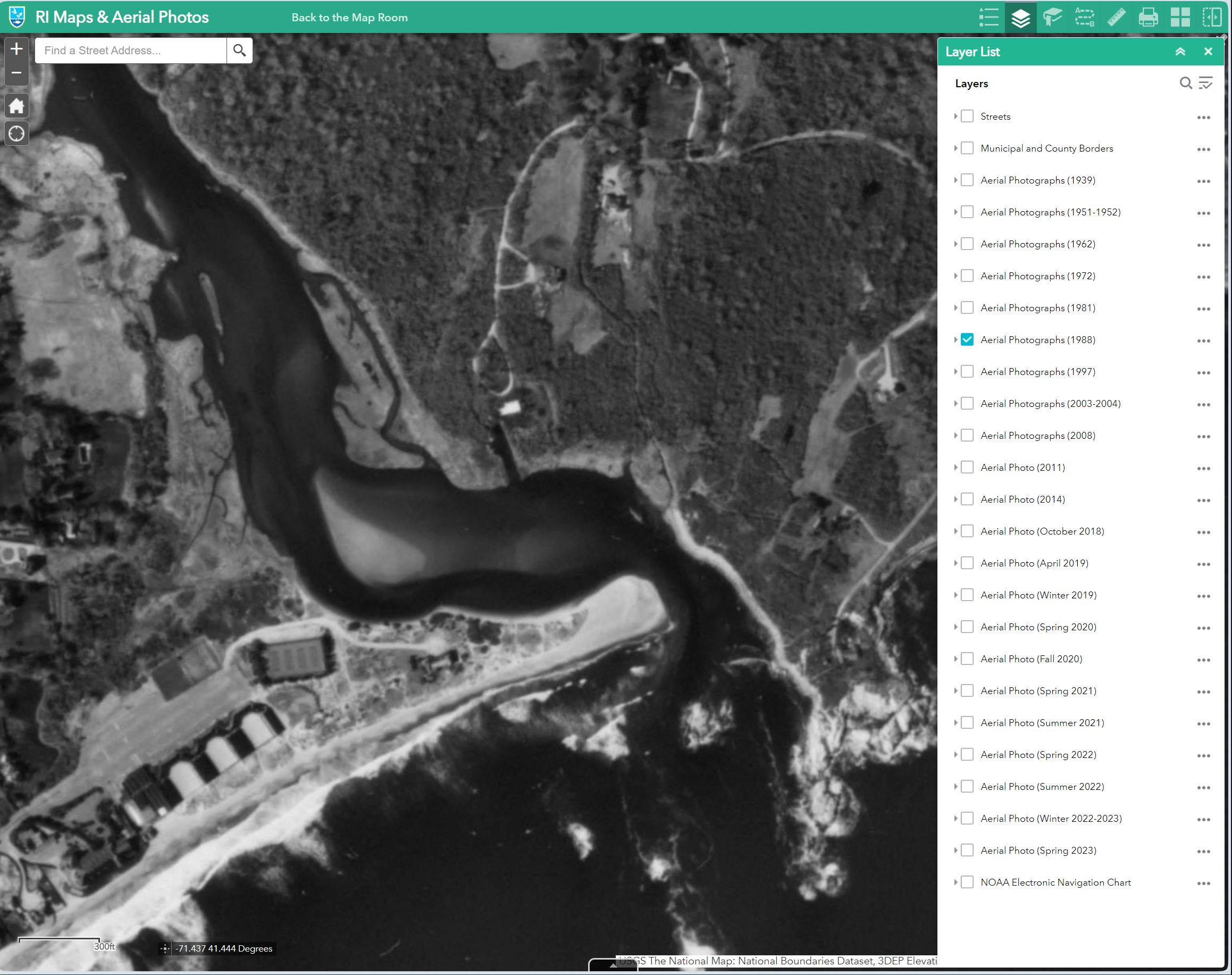Open the Bookmark book icon

[1052, 17]
